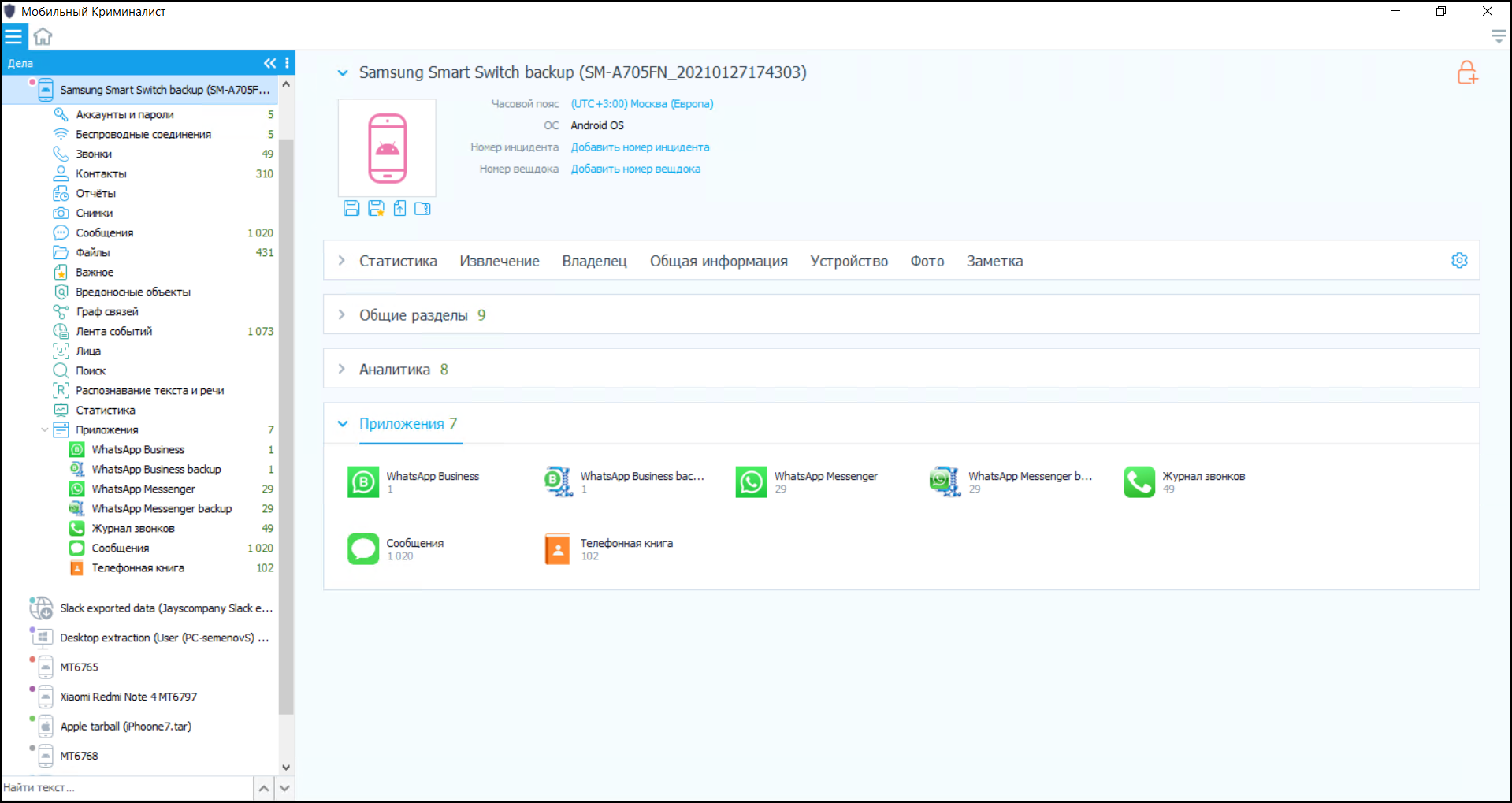Open the filter options icon at top right

tap(1499, 36)
